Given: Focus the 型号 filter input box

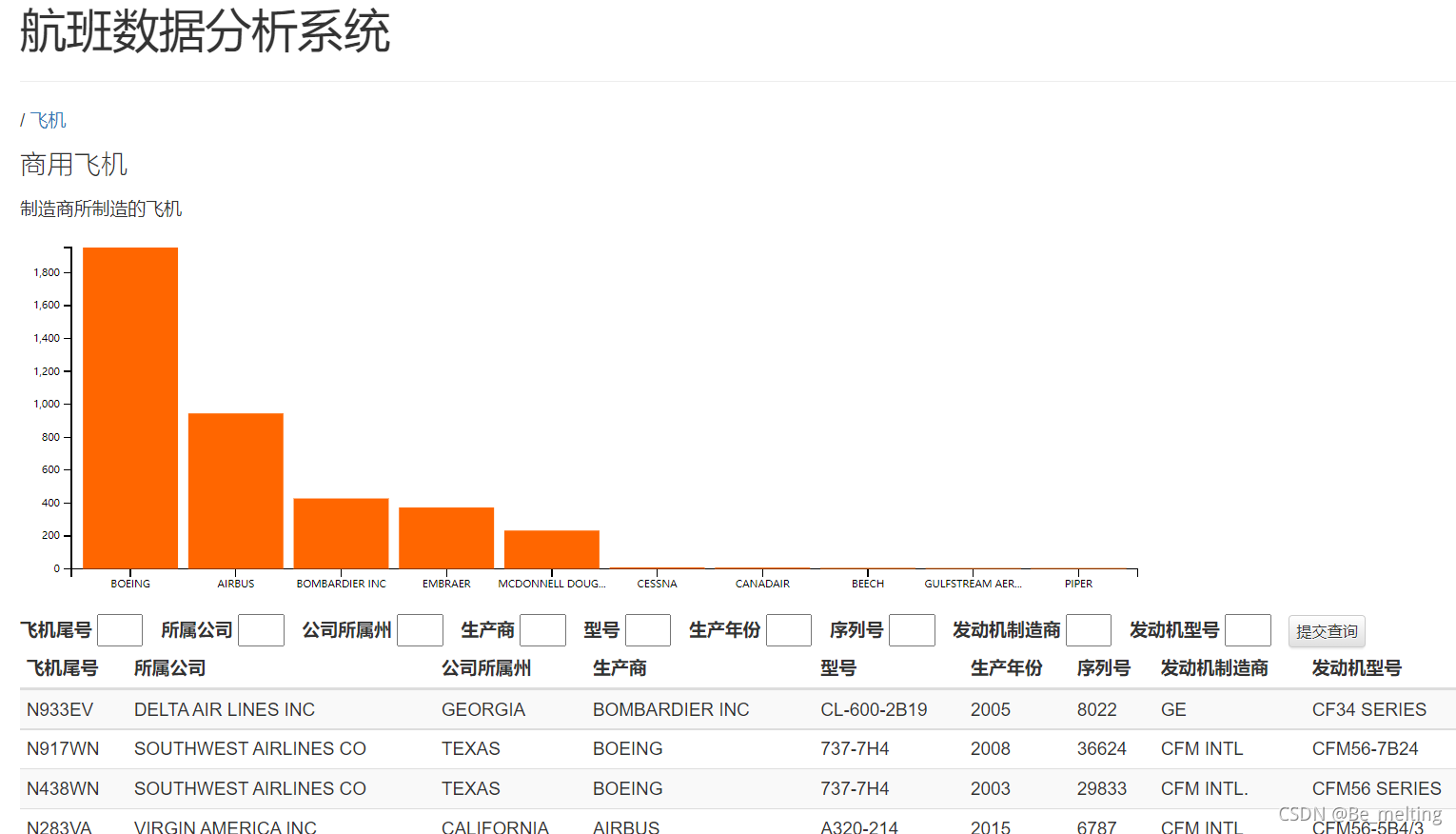Looking at the screenshot, I should [x=648, y=630].
